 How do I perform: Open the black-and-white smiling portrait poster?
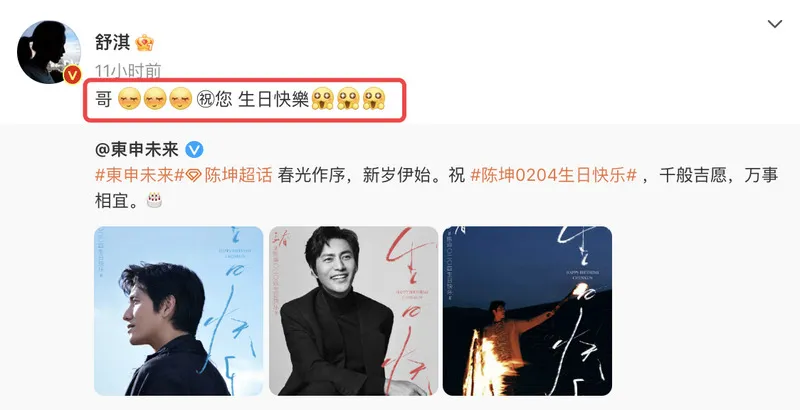coord(354,311)
